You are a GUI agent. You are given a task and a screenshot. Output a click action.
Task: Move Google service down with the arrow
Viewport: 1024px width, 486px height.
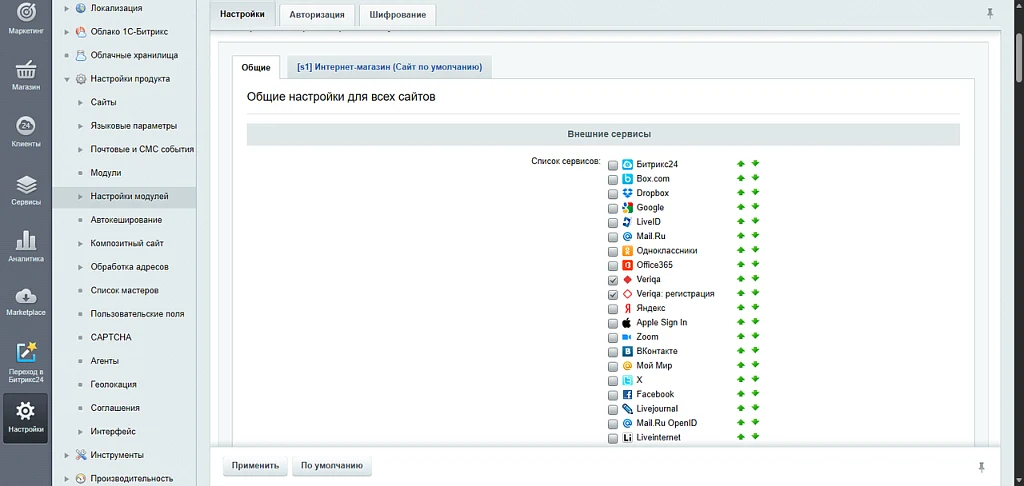pos(755,207)
